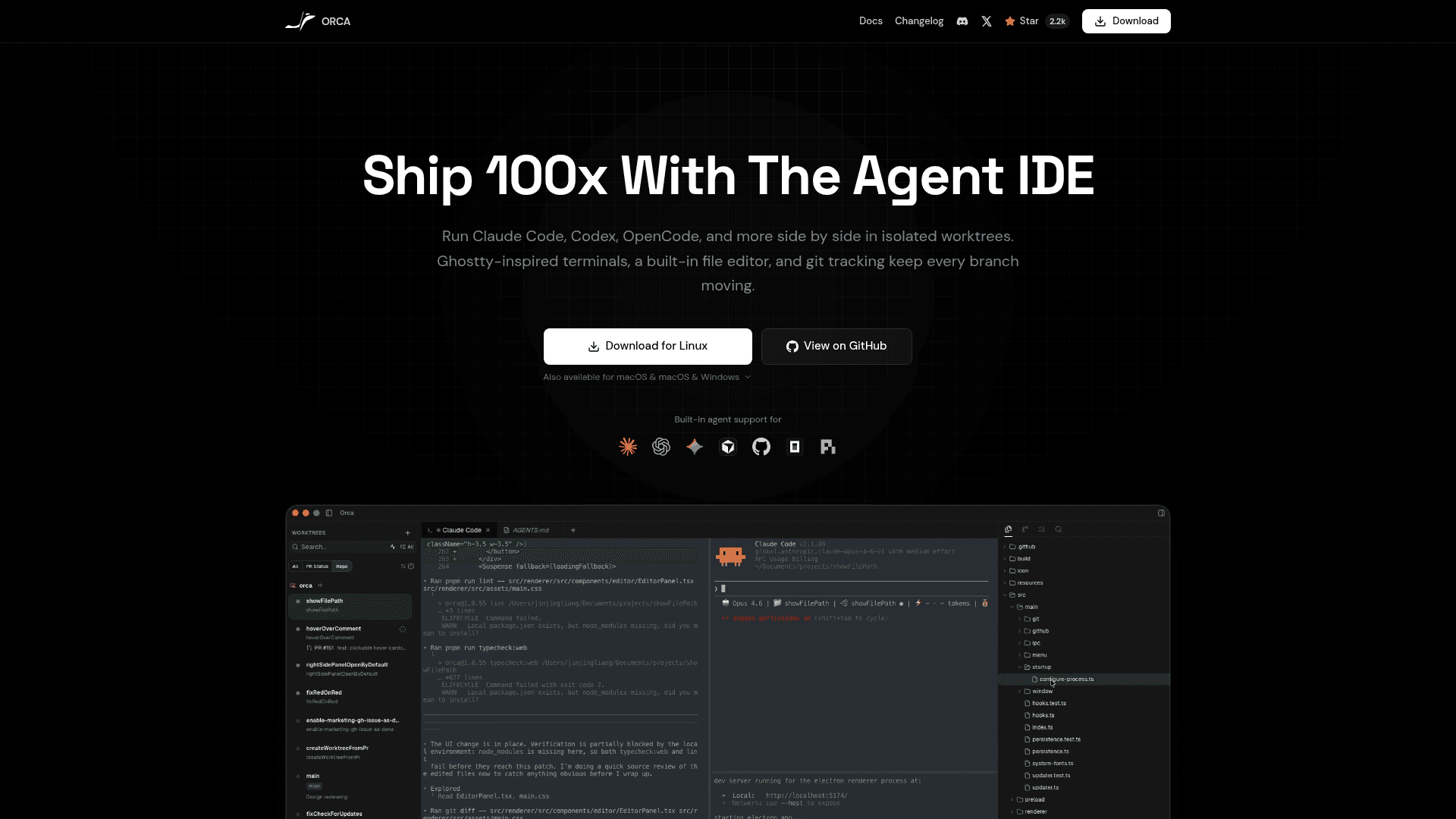The width and height of the screenshot is (1456, 819).
Task: Click the ORCA logo in the header
Action: 318,21
